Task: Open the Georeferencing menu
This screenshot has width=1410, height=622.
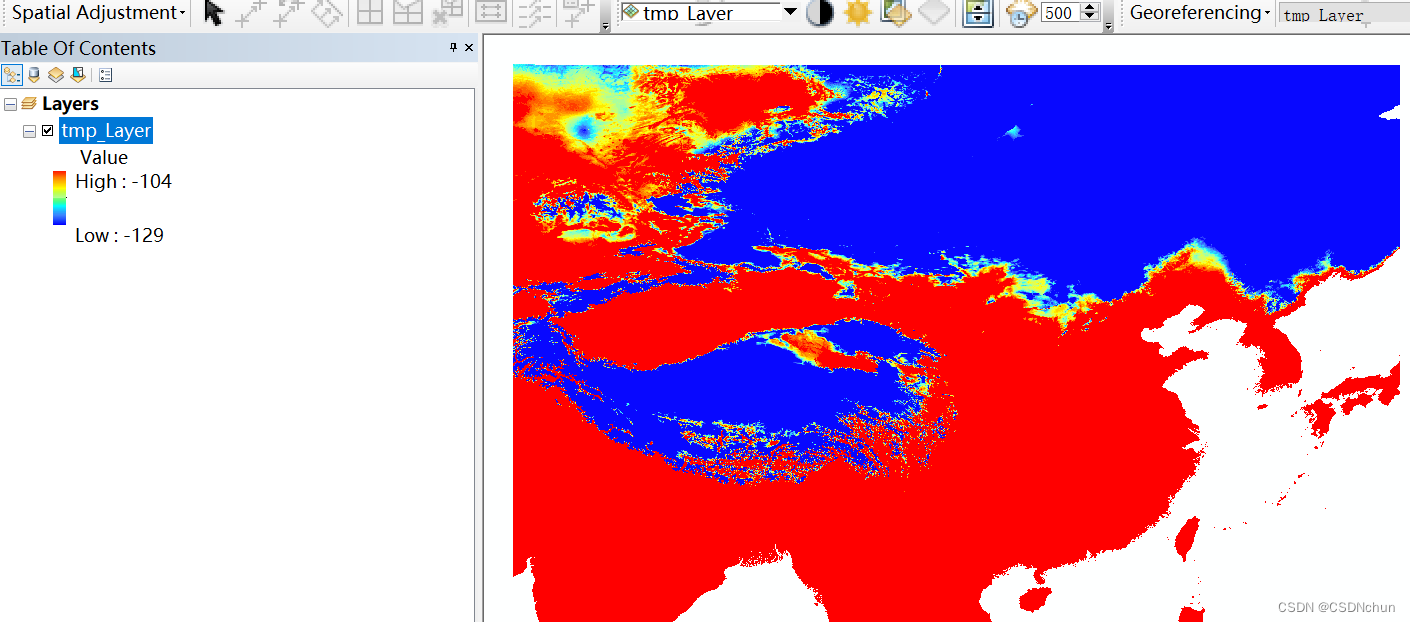Action: 1196,12
